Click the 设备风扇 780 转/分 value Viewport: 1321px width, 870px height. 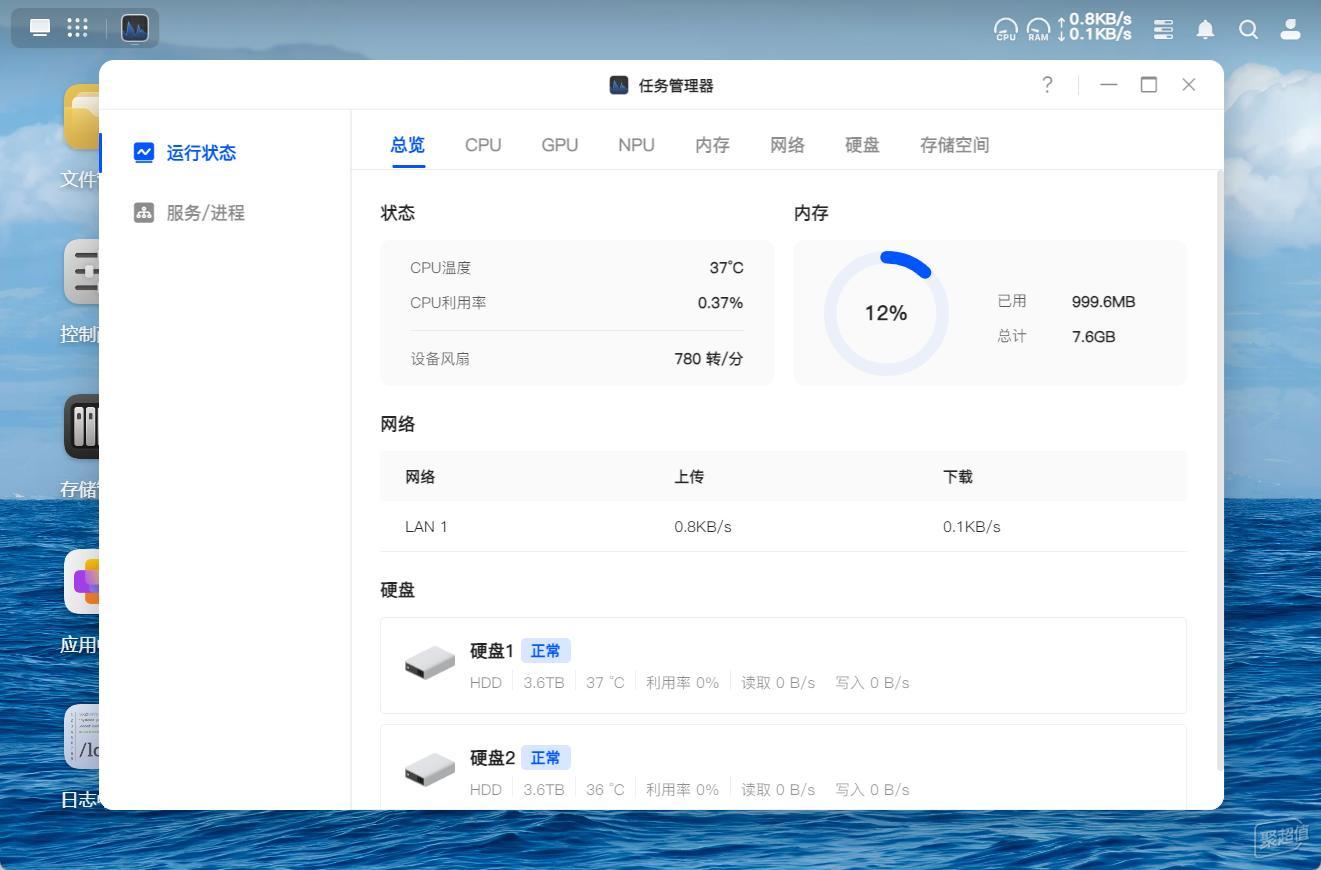click(709, 358)
